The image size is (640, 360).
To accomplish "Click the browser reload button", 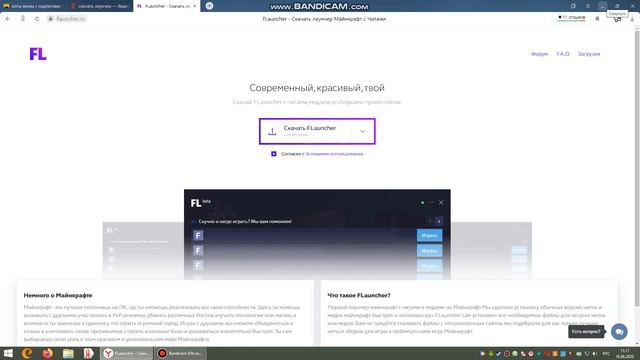I will [x=37, y=19].
